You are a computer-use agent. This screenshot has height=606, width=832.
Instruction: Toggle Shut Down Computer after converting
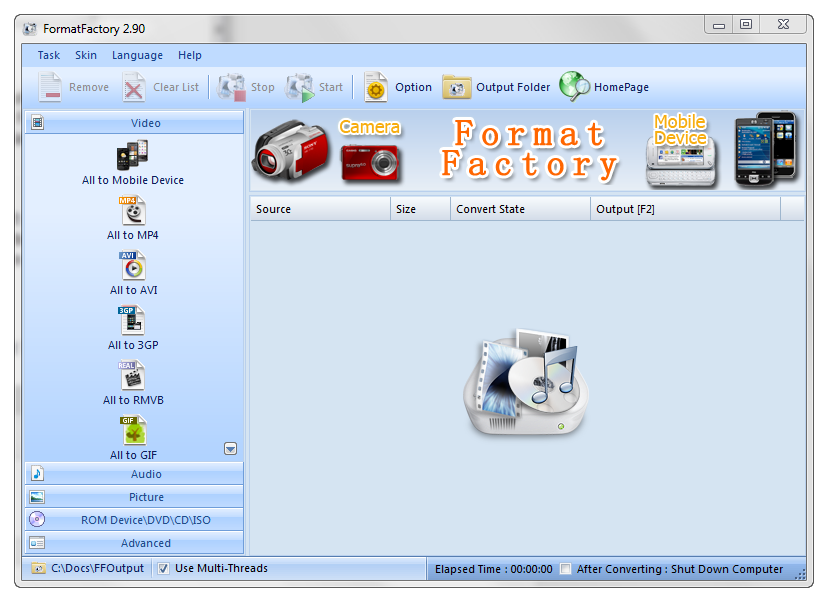point(566,568)
